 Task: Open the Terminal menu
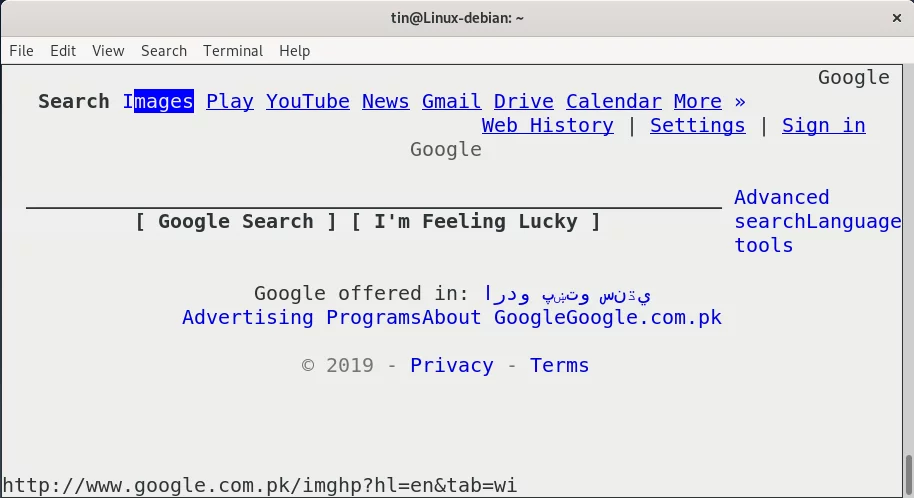[233, 51]
